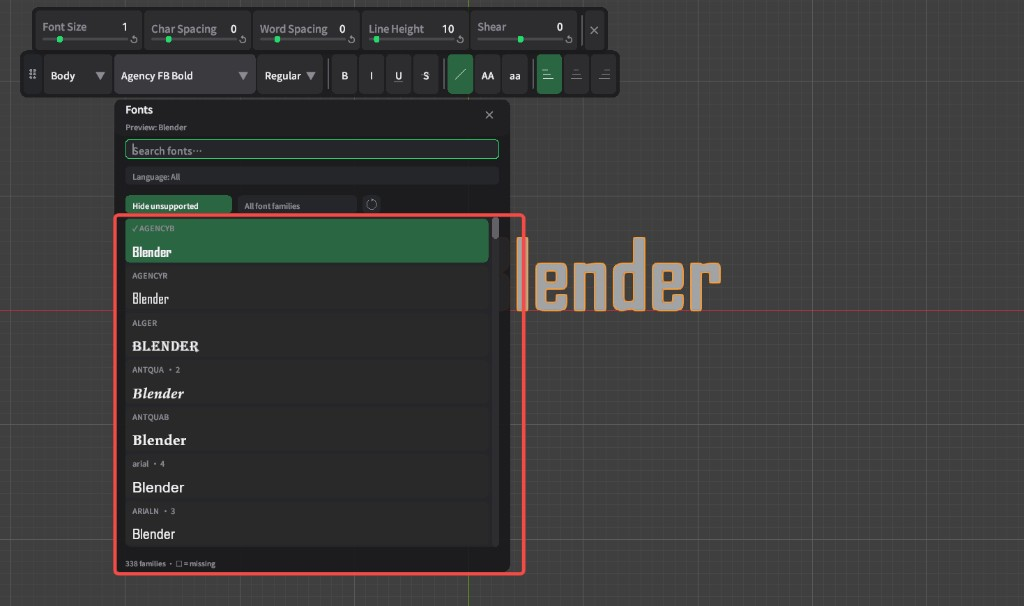Click the toolbar drag handle grip

click(x=32, y=74)
